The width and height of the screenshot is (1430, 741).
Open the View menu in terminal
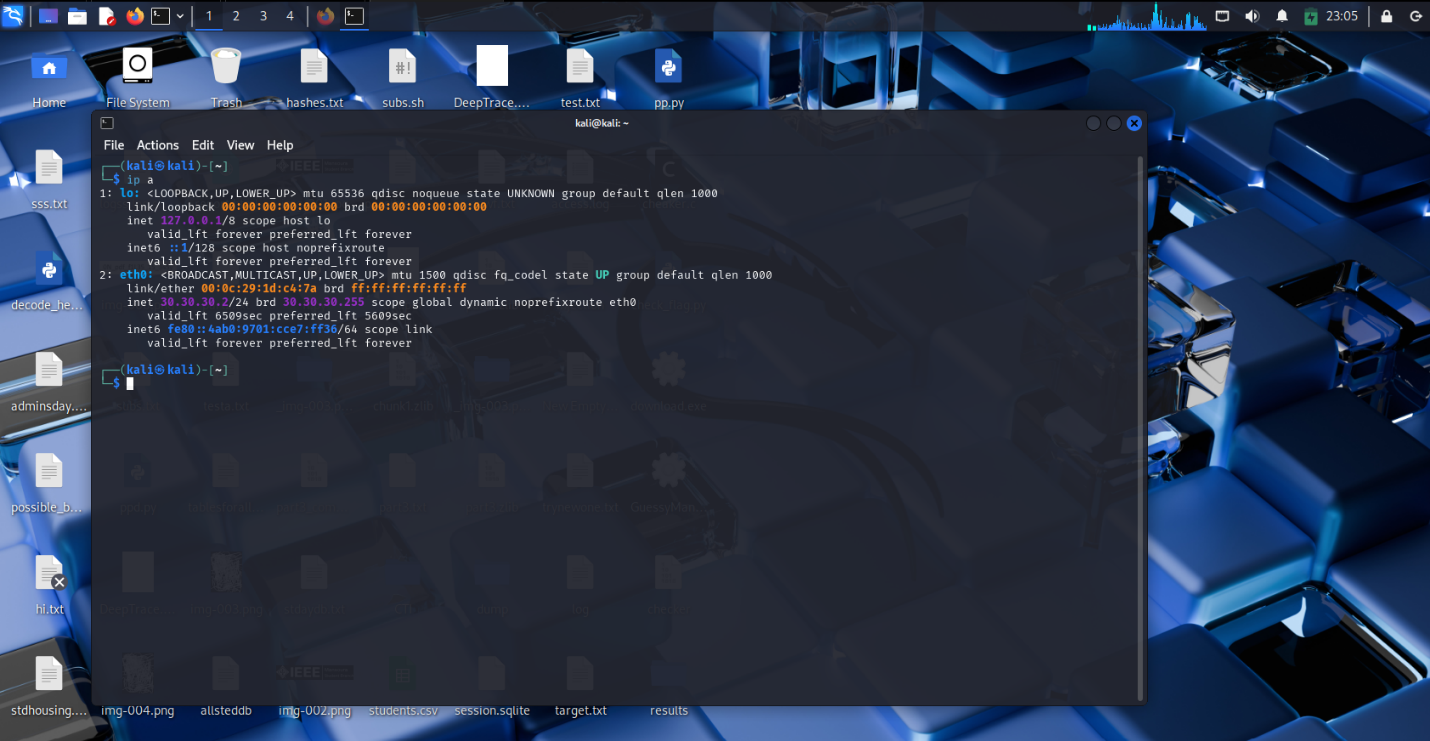pyautogui.click(x=240, y=145)
